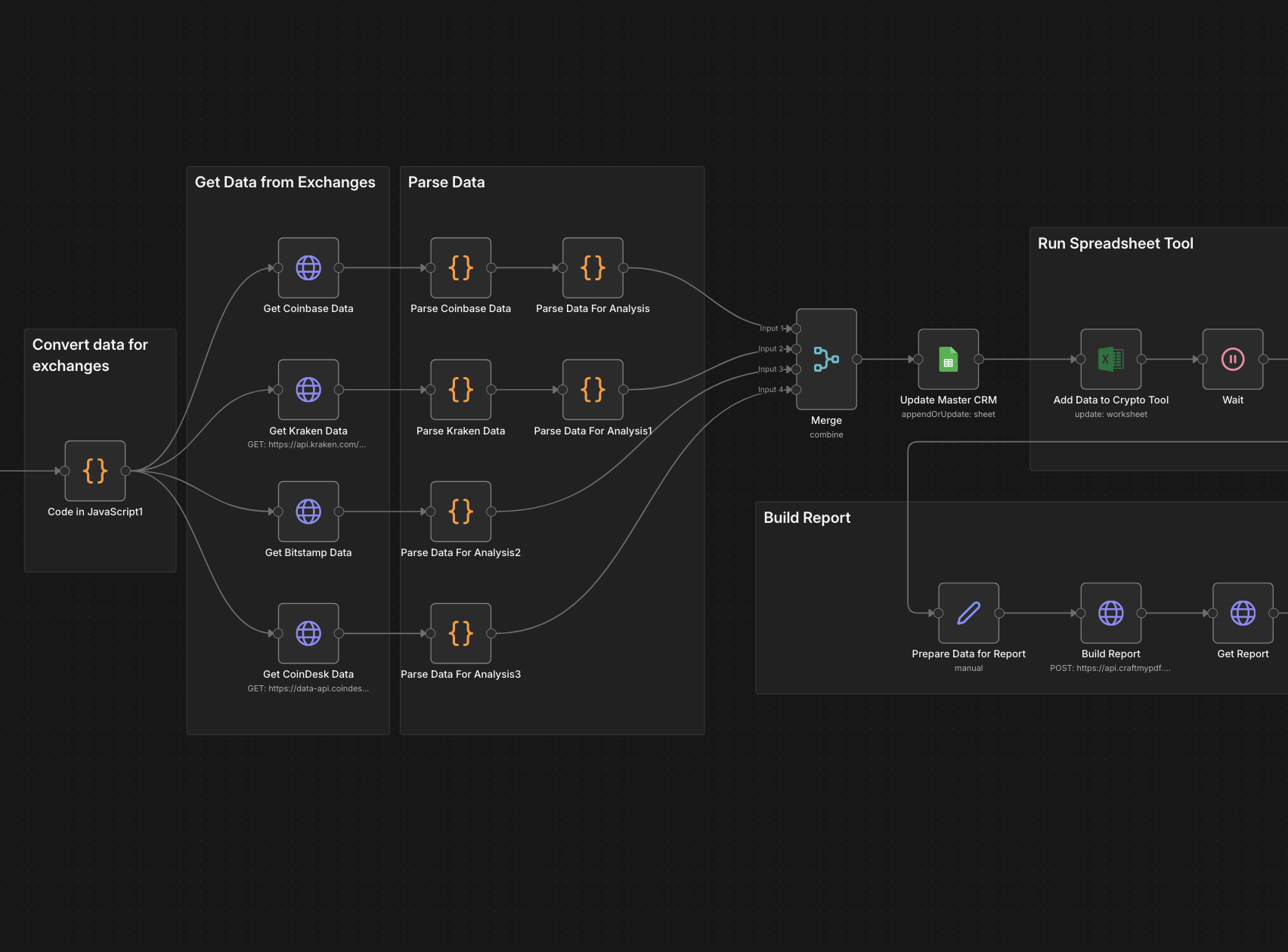Open the Parse Coinbase Data code node
The width and height of the screenshot is (1288, 952).
click(x=460, y=268)
